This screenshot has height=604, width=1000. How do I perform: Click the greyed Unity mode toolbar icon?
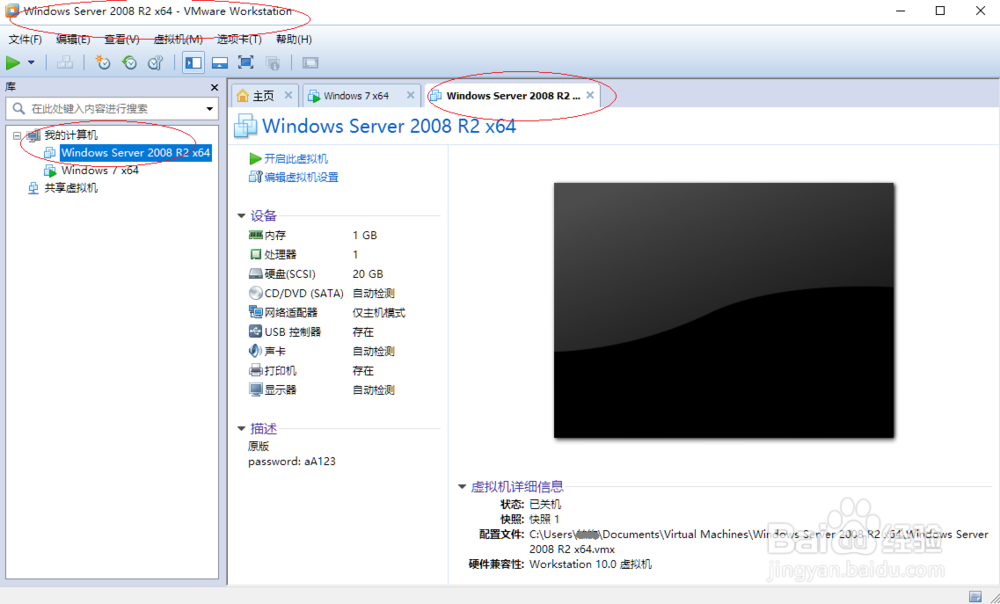pyautogui.click(x=272, y=63)
